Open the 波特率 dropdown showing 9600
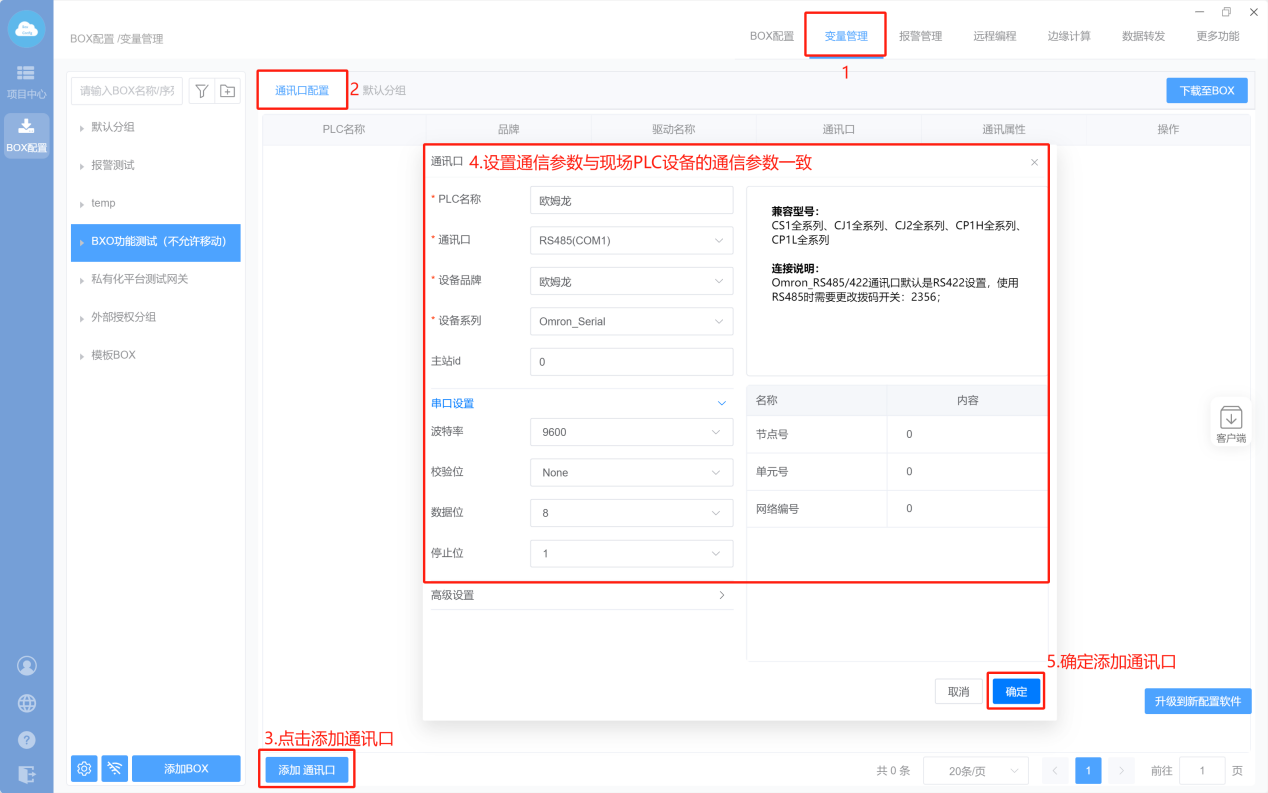1268x793 pixels. coord(631,432)
